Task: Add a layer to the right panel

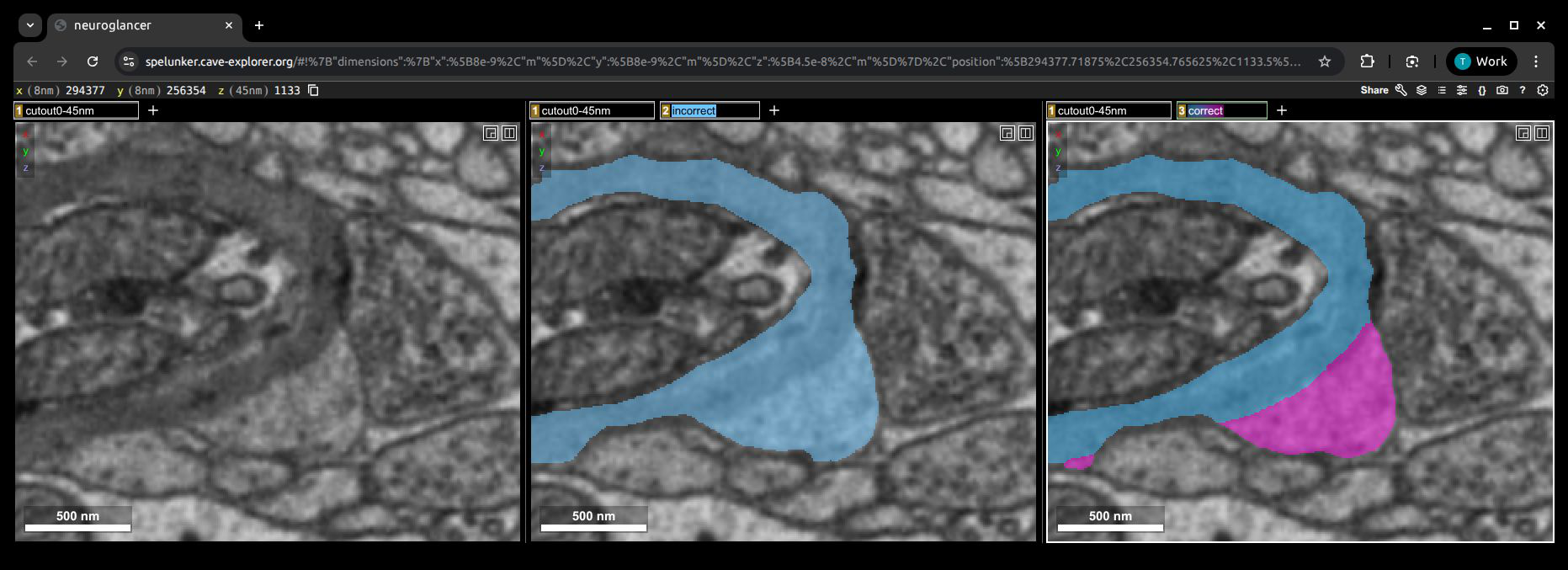Action: [x=1282, y=110]
